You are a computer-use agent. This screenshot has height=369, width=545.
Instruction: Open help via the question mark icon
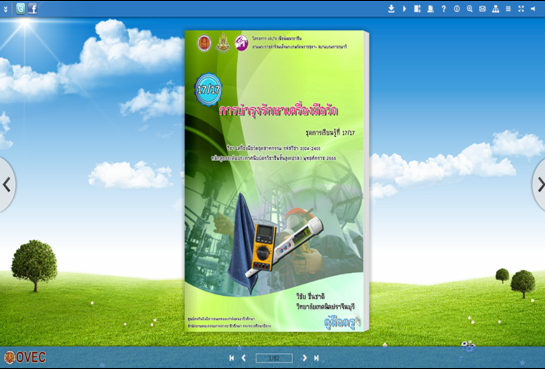tap(444, 9)
